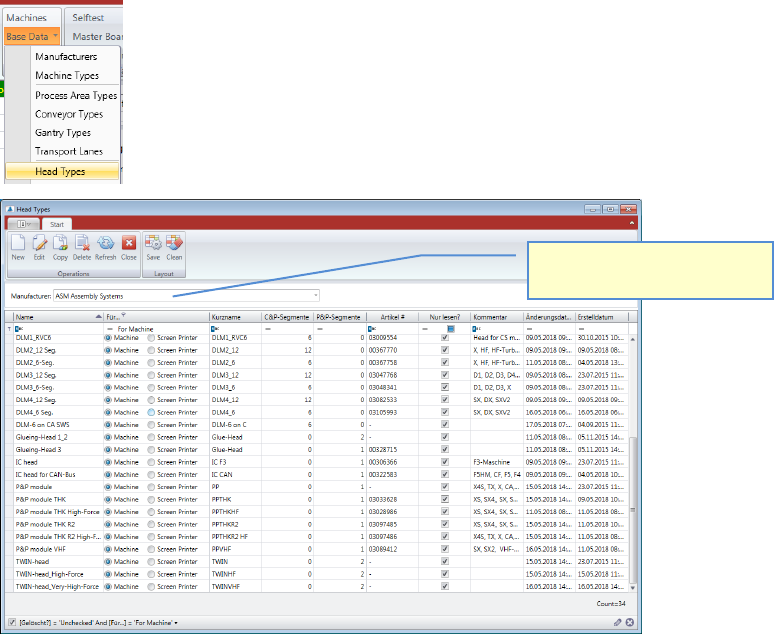The height and width of the screenshot is (634, 774).
Task: Toggle Nur lesen checkbox for DLM2_12 Seg.
Action: pyautogui.click(x=445, y=350)
